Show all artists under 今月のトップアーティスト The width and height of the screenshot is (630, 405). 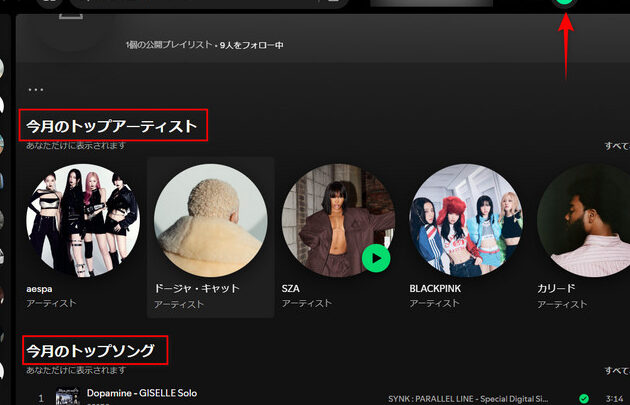coord(617,145)
